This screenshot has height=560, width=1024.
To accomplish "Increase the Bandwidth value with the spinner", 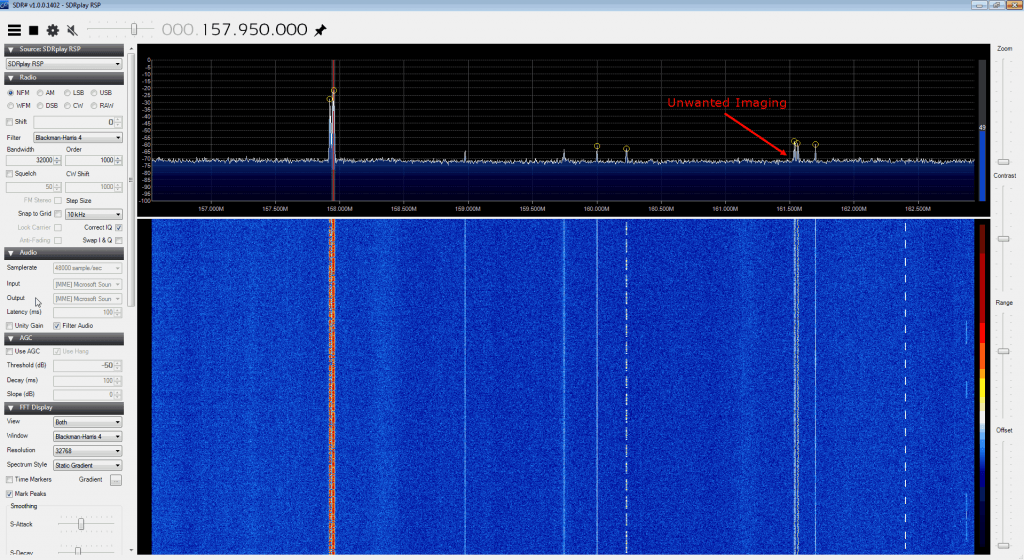I will [60, 158].
